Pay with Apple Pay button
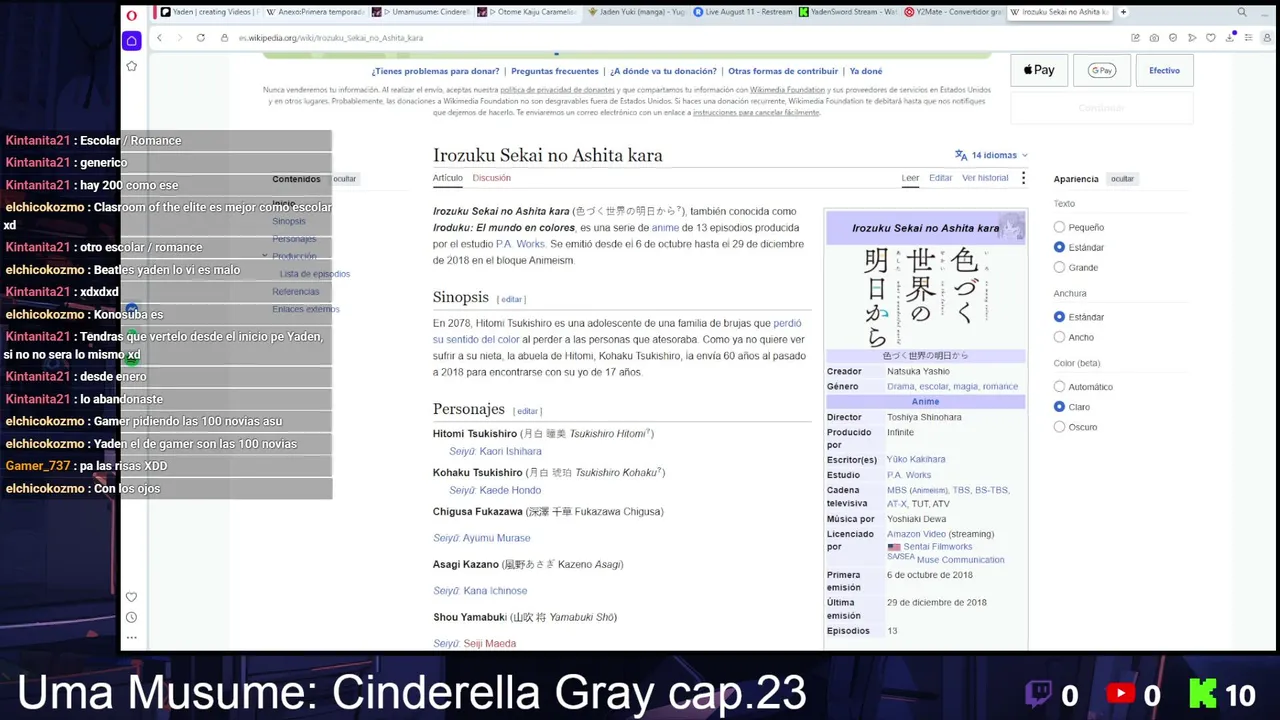This screenshot has height=720, width=1280. point(1039,70)
